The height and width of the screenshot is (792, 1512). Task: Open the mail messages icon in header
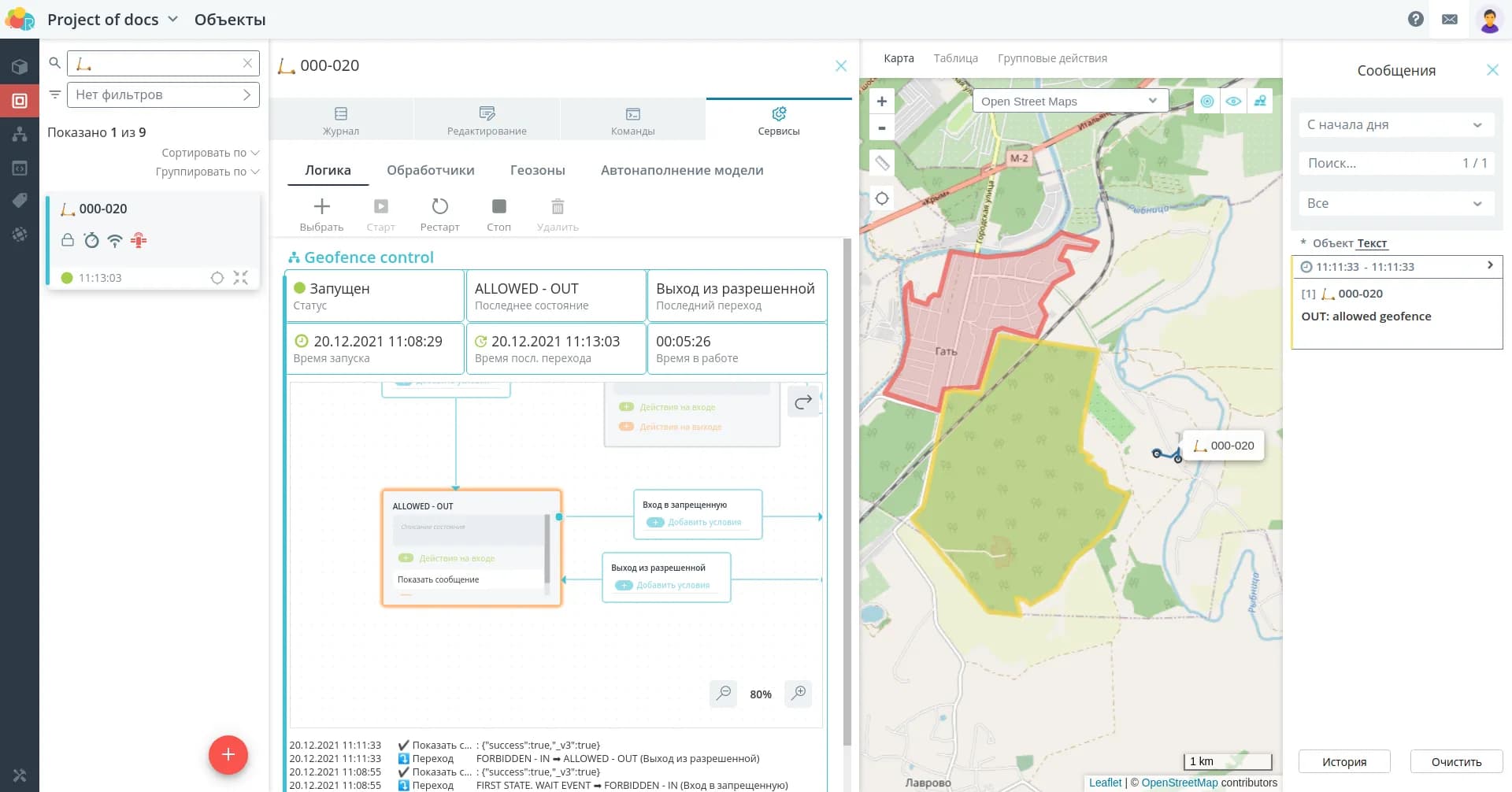[1450, 19]
